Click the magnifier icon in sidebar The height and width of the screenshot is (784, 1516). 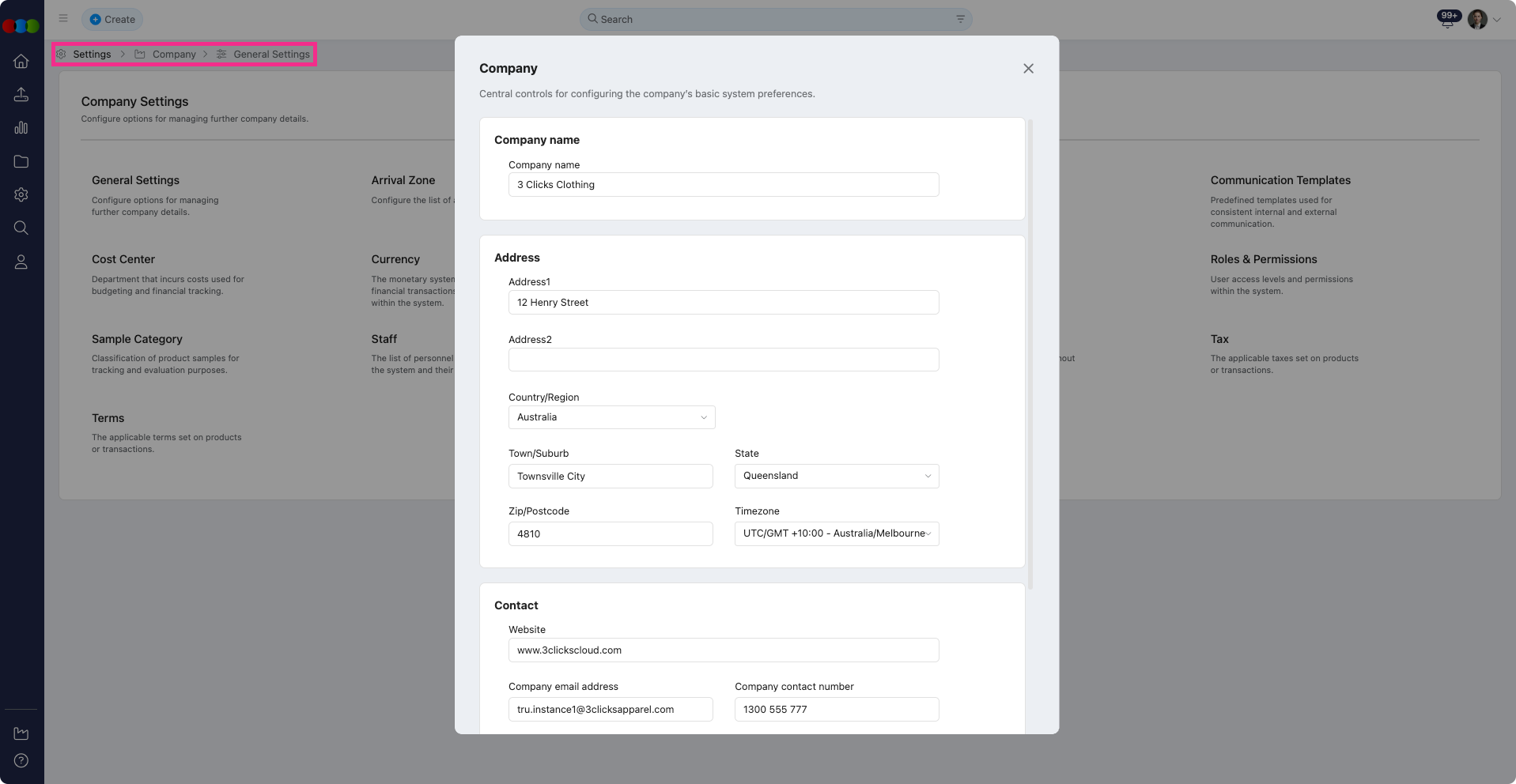click(21, 228)
